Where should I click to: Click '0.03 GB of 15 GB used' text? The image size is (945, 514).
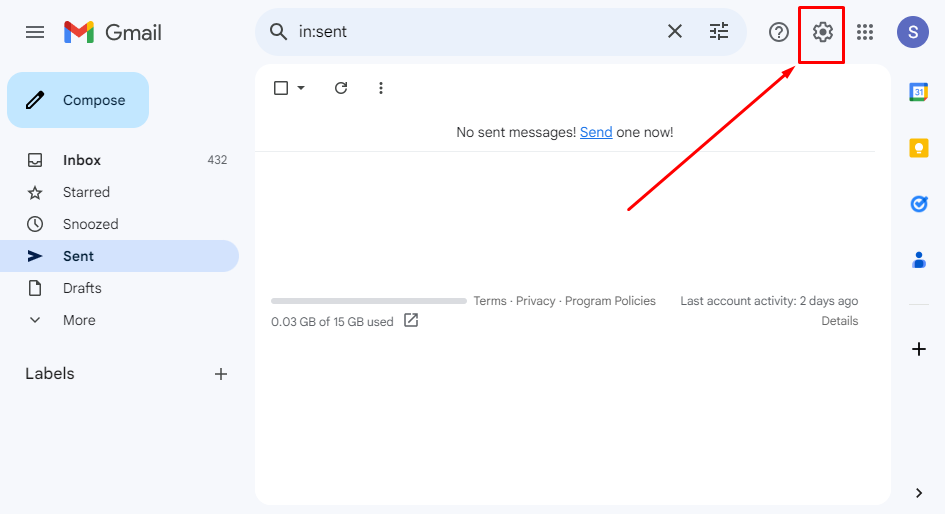332,322
